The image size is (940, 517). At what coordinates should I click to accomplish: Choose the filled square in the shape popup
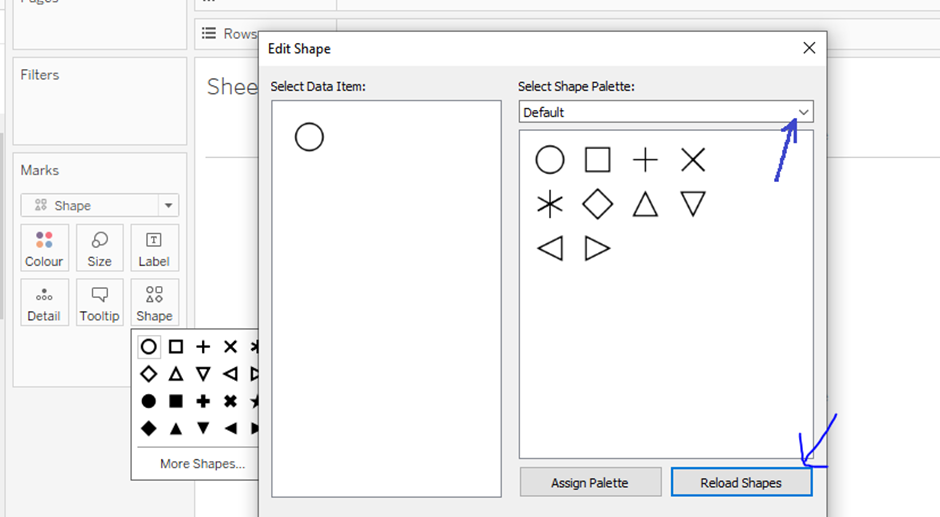coord(176,401)
